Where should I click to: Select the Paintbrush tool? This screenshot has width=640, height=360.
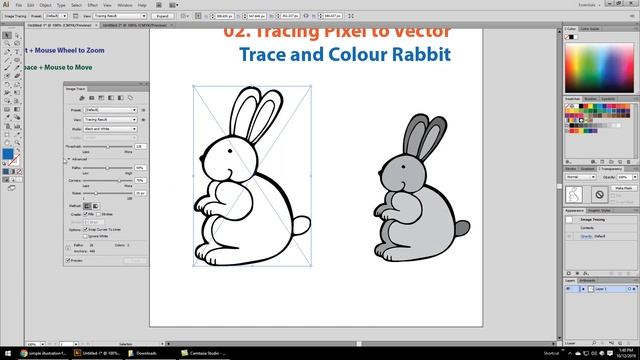click(7, 68)
